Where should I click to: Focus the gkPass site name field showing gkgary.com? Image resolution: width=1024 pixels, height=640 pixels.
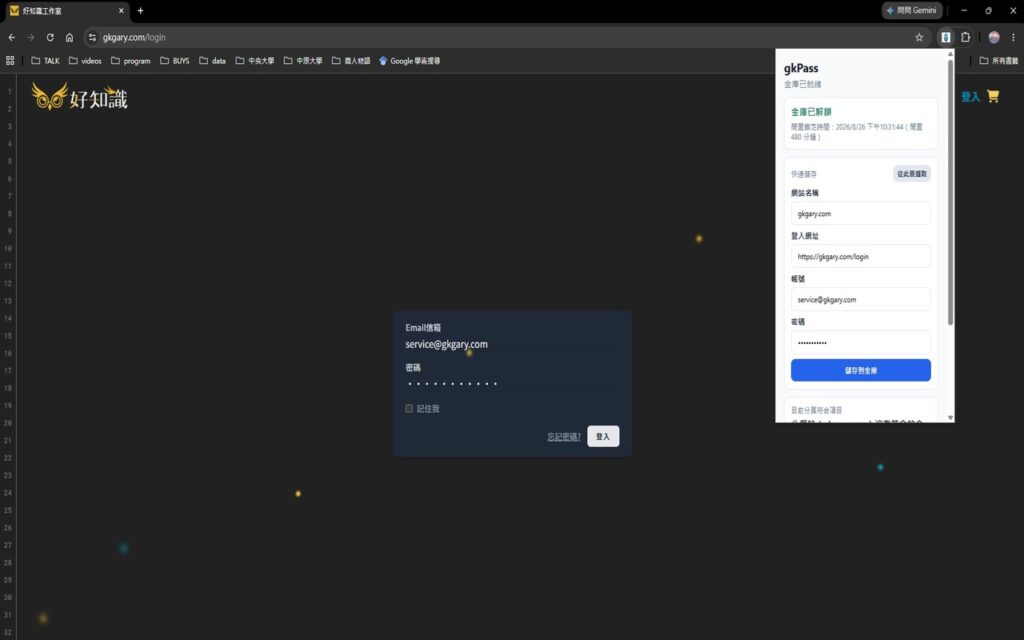(861, 214)
